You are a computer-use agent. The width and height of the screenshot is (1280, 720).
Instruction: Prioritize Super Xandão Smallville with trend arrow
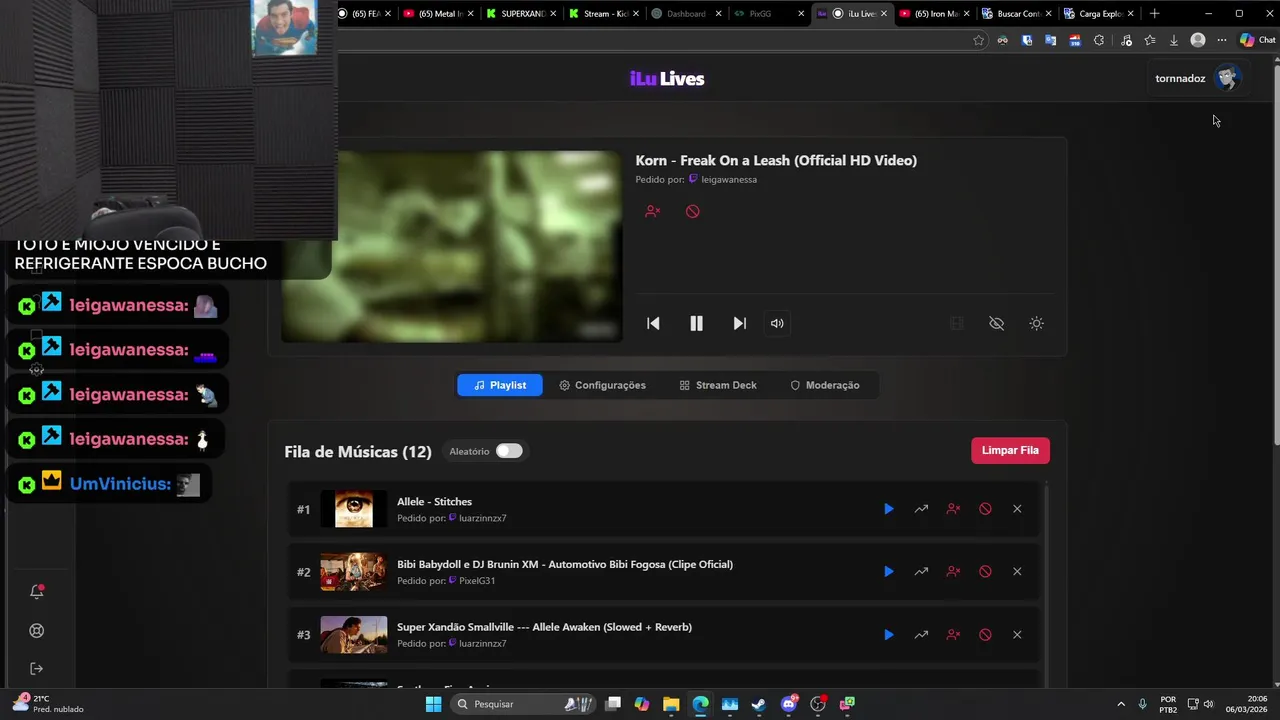click(x=921, y=635)
